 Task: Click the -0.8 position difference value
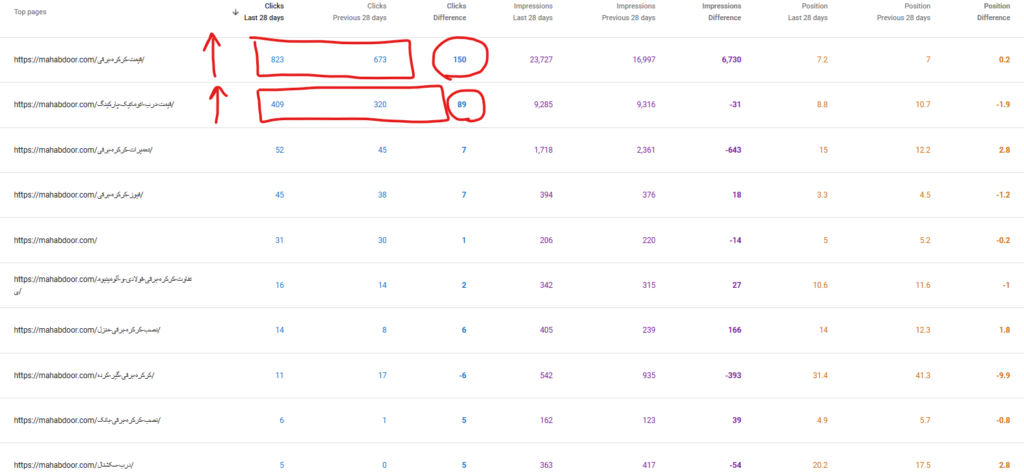tap(1002, 420)
